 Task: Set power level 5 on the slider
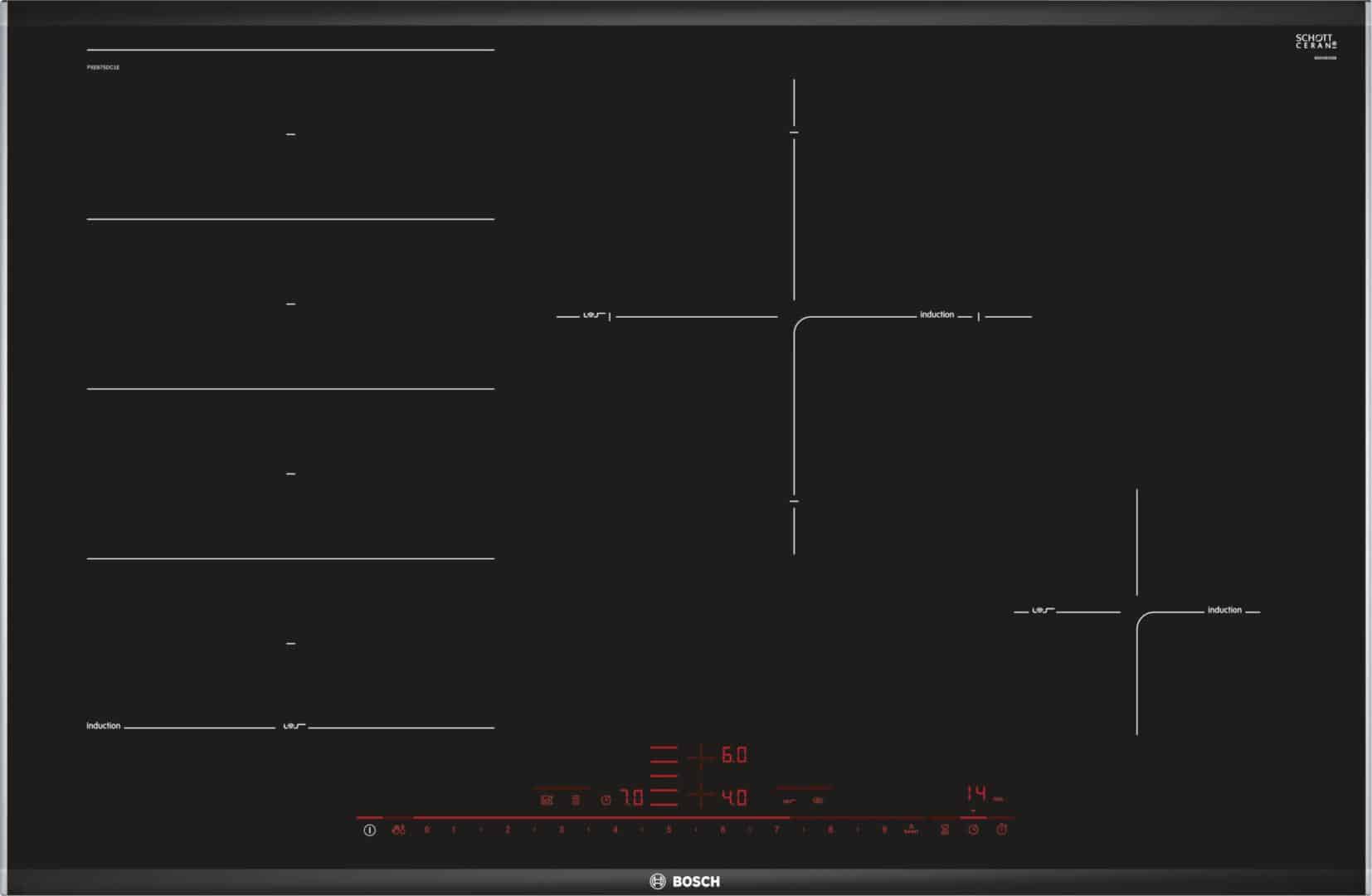click(669, 829)
